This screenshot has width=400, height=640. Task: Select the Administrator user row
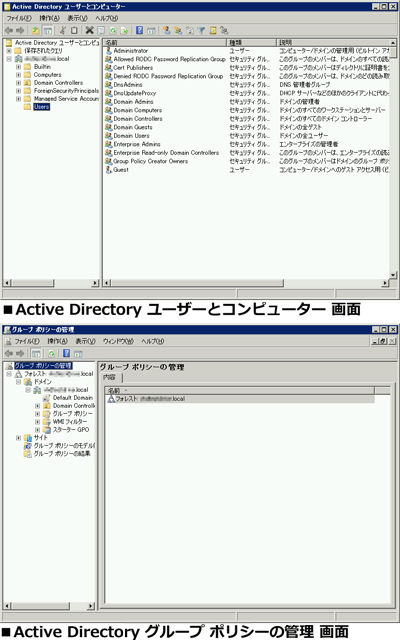247,51
